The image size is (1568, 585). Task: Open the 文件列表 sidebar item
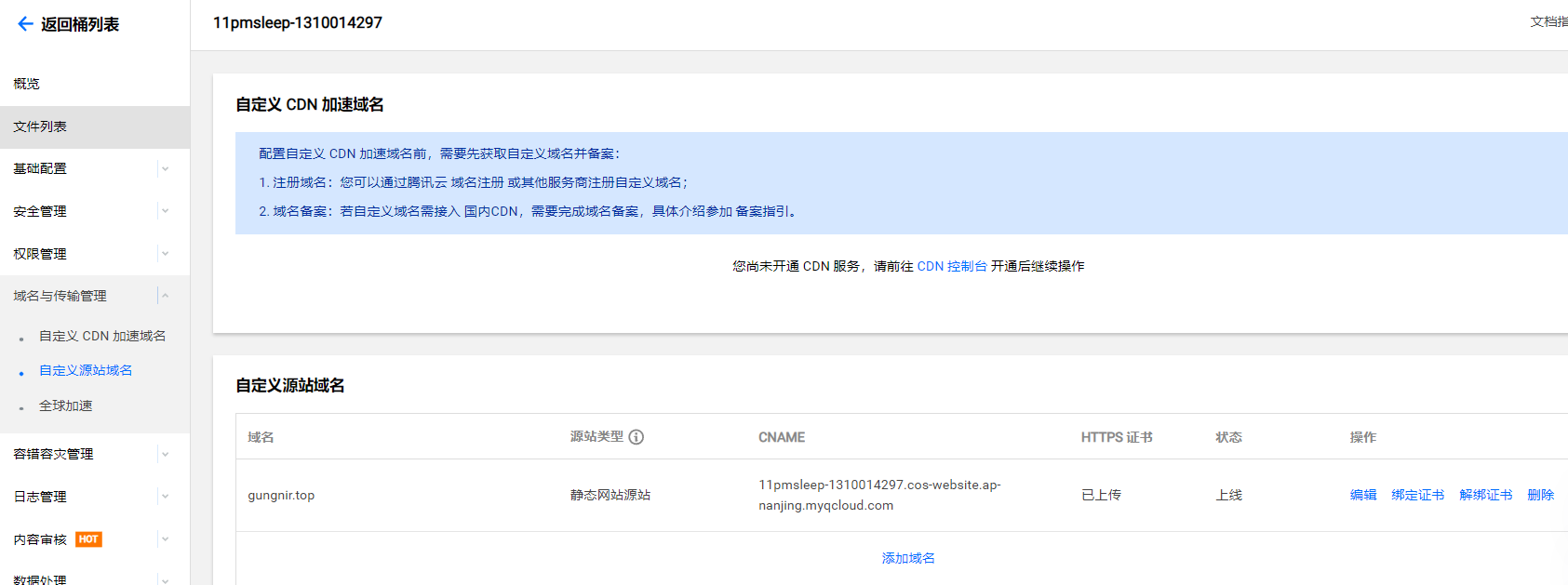(x=95, y=126)
